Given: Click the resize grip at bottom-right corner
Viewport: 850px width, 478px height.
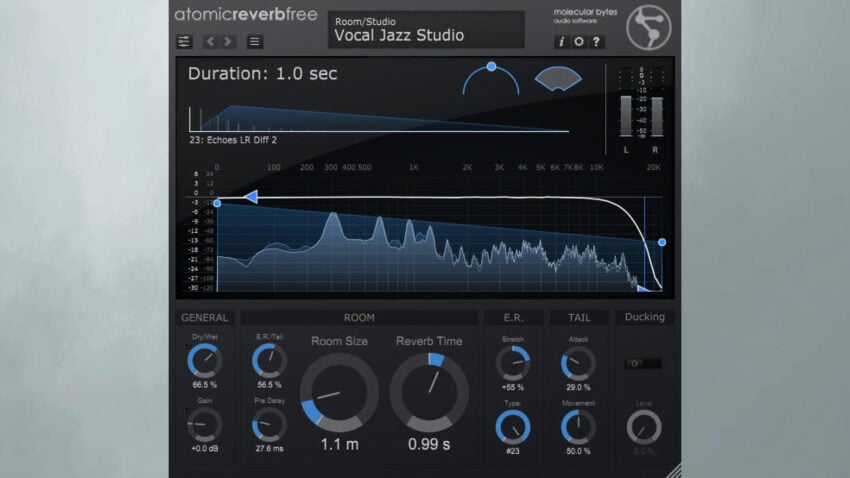Looking at the screenshot, I should 674,470.
